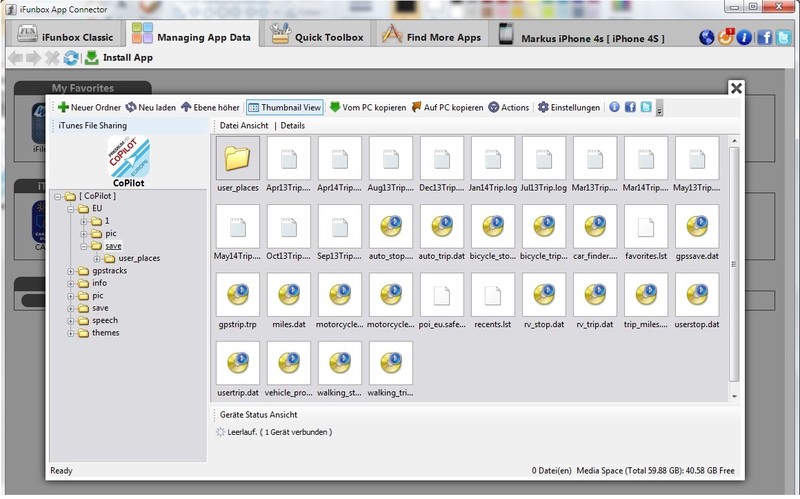Collapse the EU folder tree node
This screenshot has height=499, width=800.
pyautogui.click(x=71, y=209)
